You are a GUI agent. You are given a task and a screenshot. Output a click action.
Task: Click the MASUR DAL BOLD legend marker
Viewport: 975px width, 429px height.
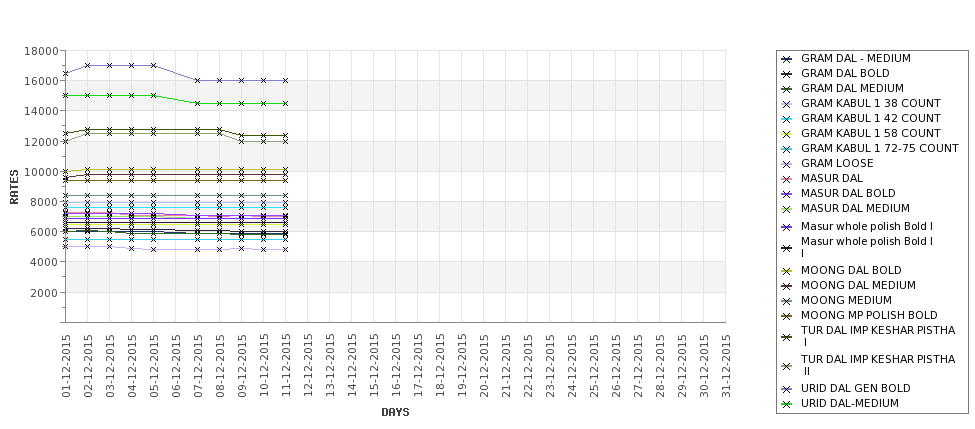pos(787,193)
